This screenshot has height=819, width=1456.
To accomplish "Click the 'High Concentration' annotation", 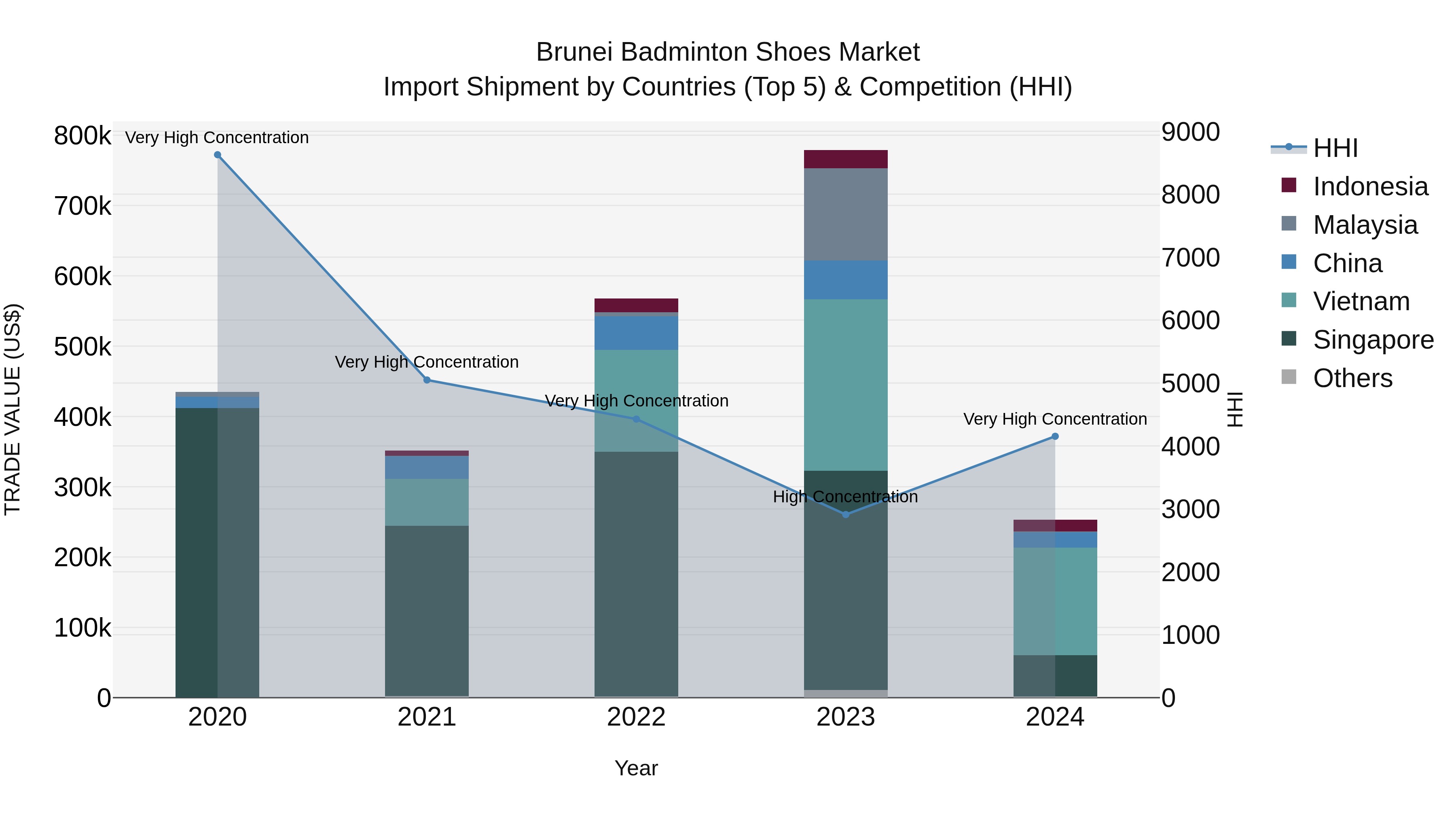I will pyautogui.click(x=846, y=497).
